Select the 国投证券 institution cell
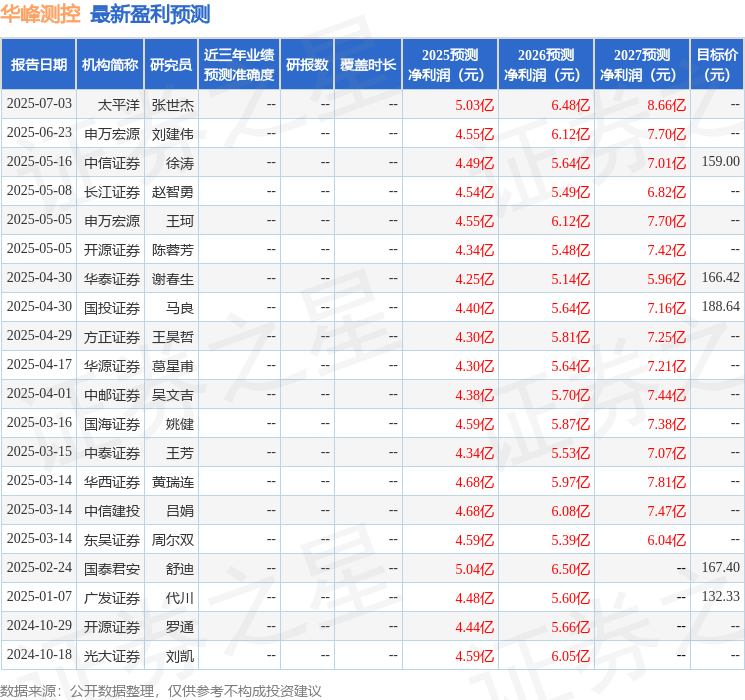745x700 pixels. click(x=112, y=308)
